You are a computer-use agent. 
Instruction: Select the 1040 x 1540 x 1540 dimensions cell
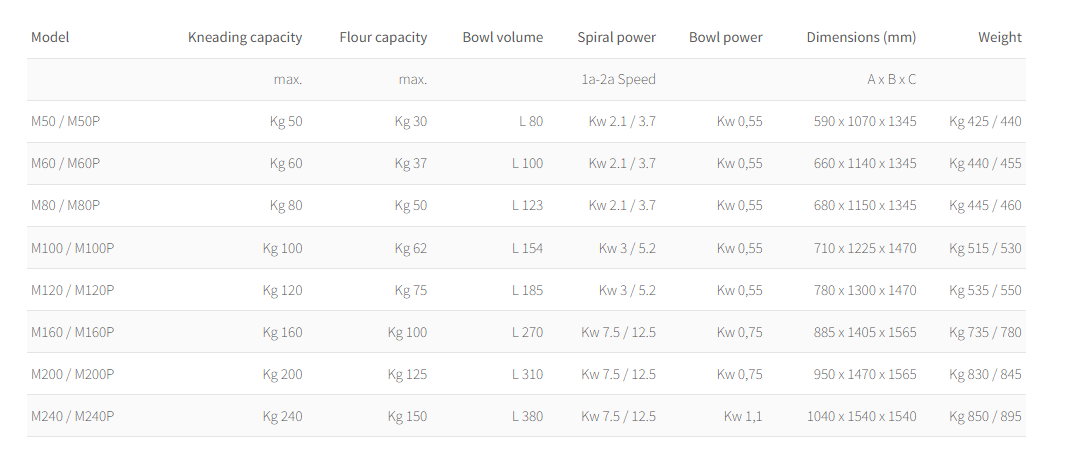861,416
